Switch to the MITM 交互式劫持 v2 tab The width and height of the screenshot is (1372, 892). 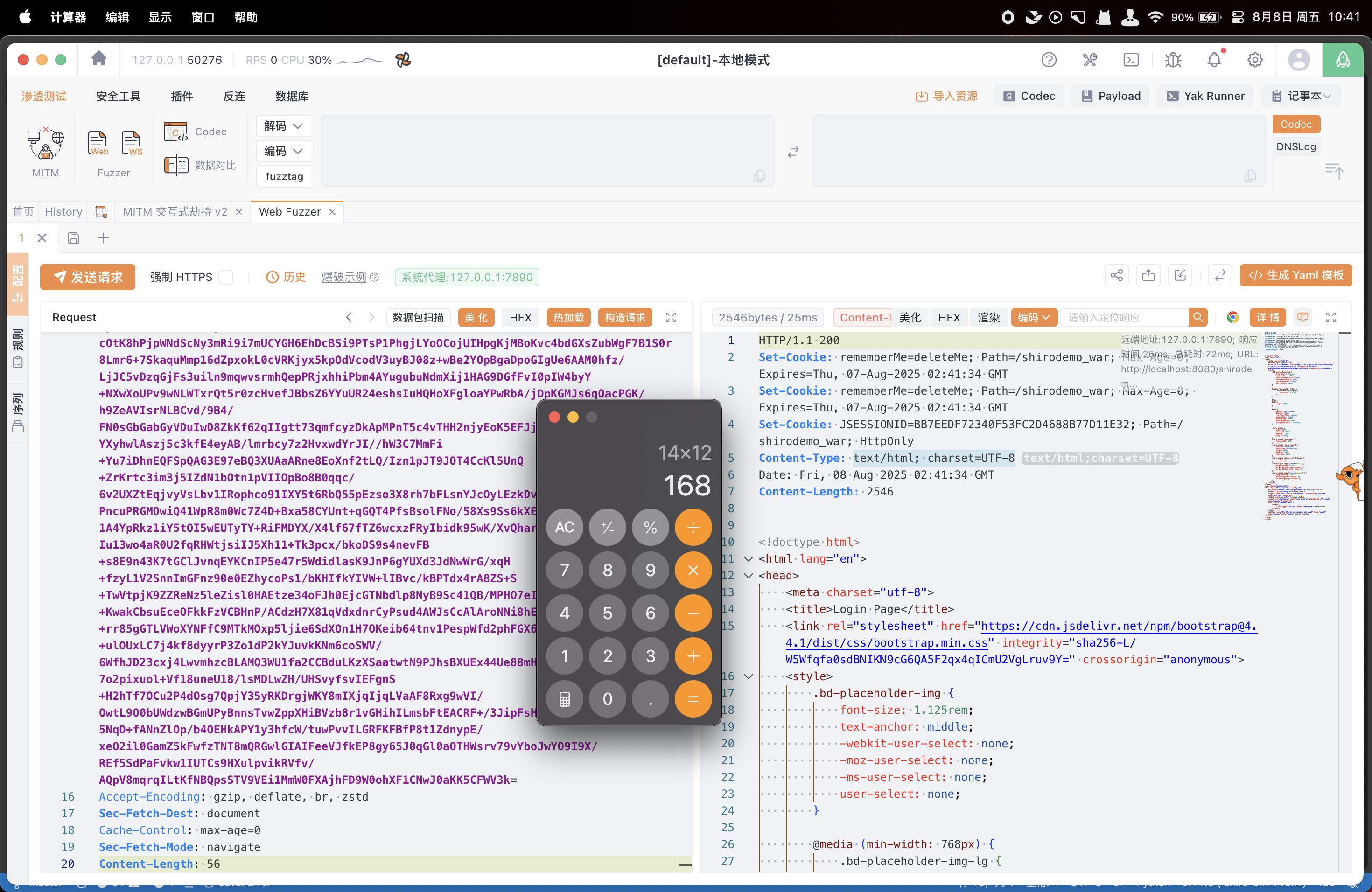[x=175, y=212]
